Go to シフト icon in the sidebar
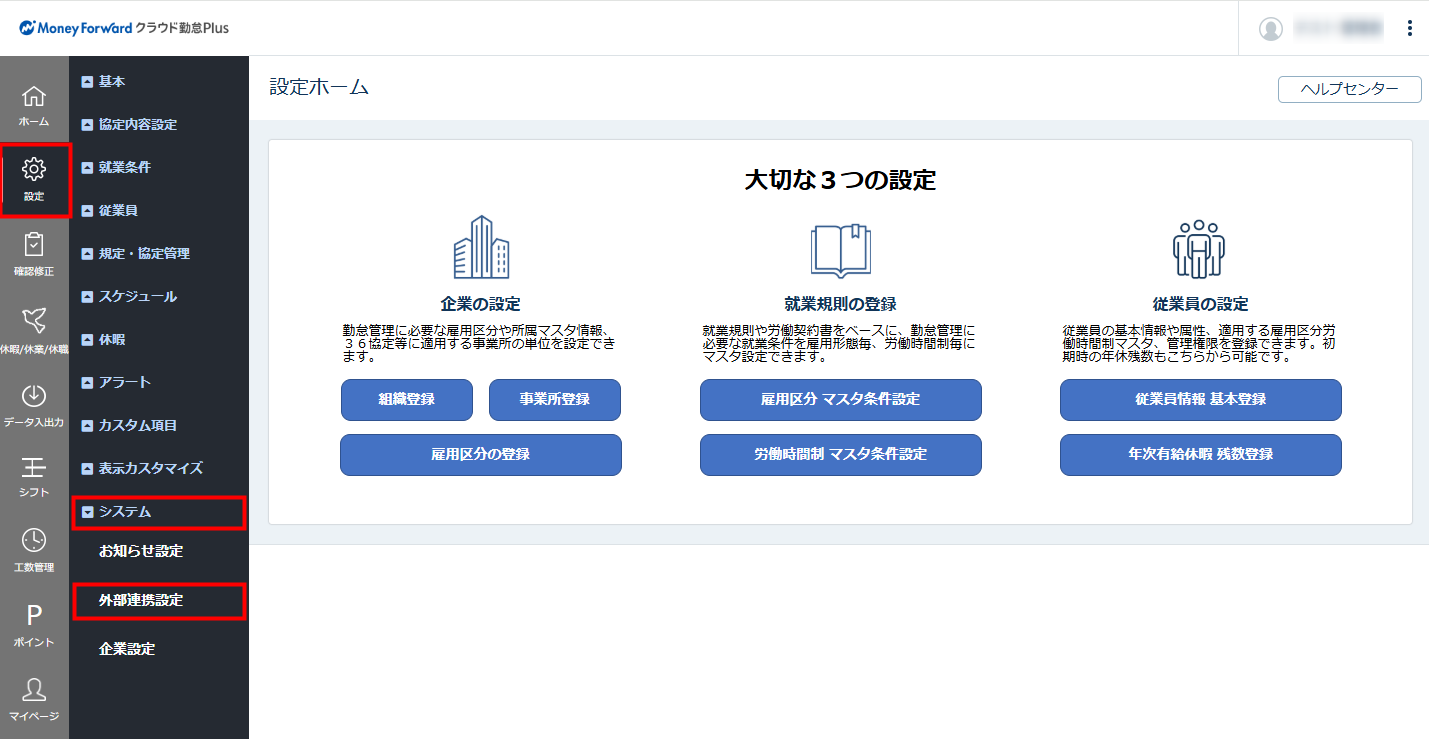Image resolution: width=1429 pixels, height=739 pixels. (x=34, y=468)
